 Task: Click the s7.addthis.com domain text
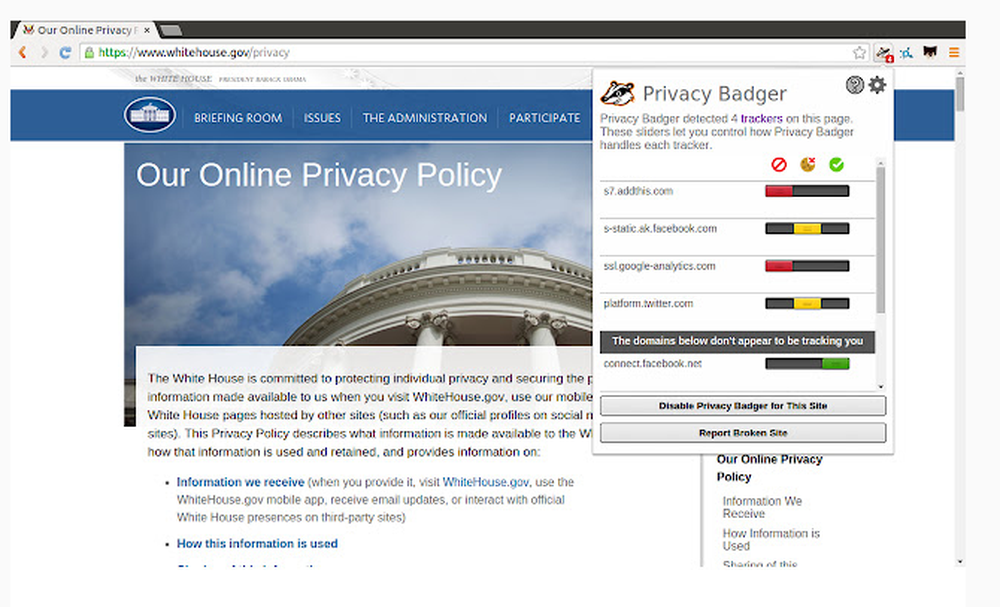638,191
